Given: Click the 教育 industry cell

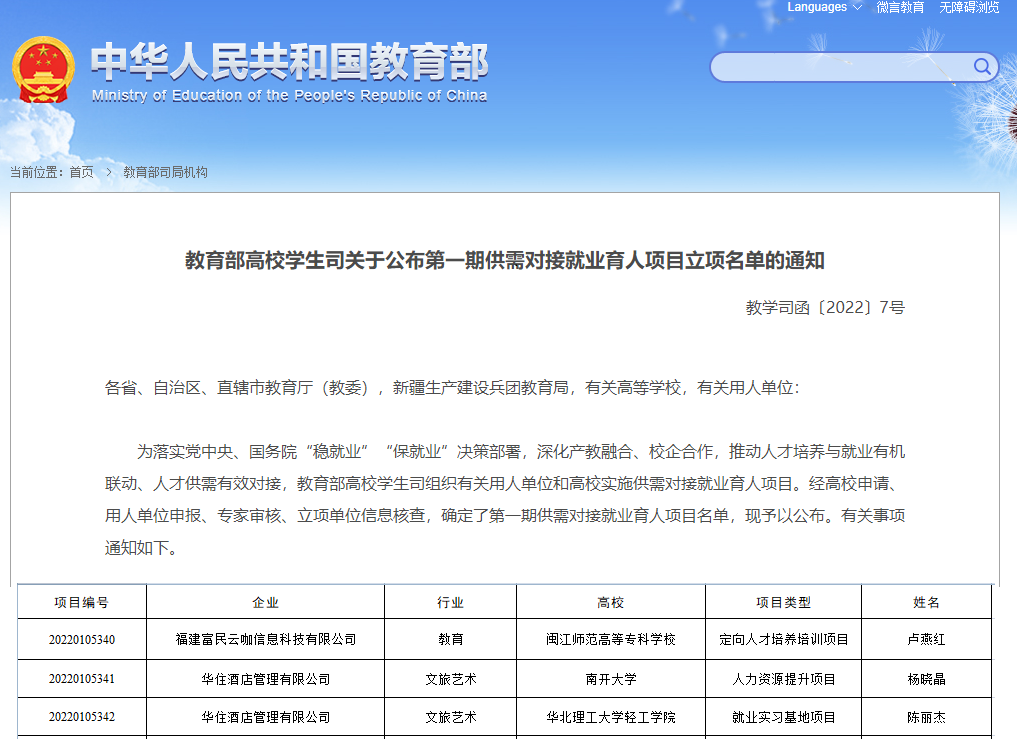Looking at the screenshot, I should pos(451,640).
